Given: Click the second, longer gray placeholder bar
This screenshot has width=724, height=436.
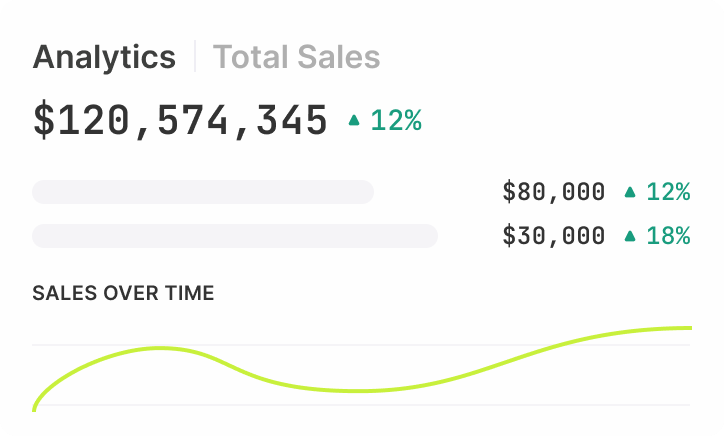Looking at the screenshot, I should (x=235, y=236).
